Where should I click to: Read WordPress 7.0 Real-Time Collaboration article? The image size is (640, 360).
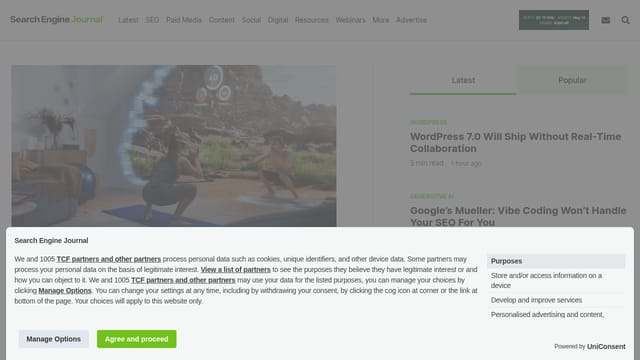coord(516,142)
